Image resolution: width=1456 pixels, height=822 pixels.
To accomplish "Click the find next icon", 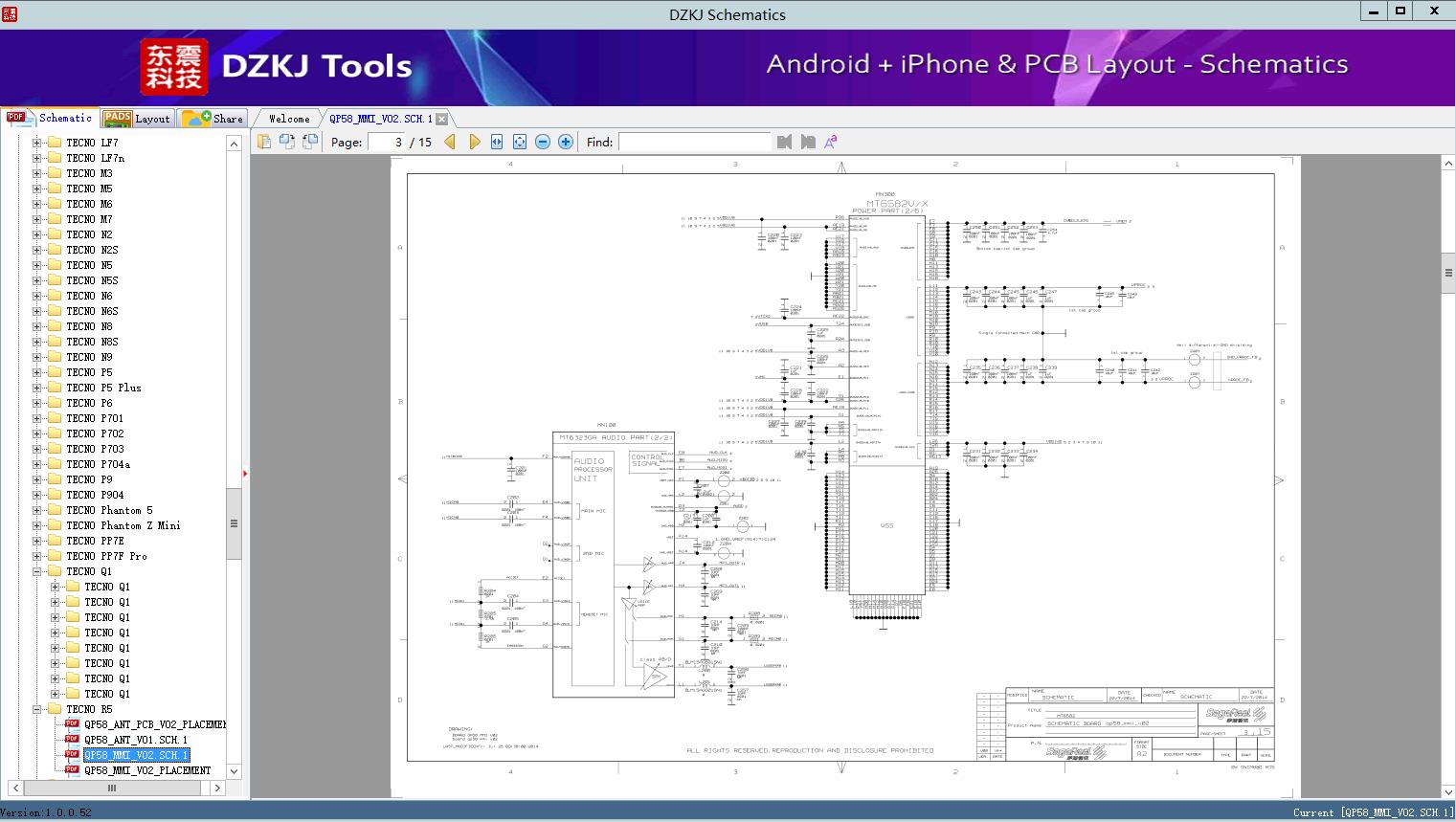I will point(808,142).
